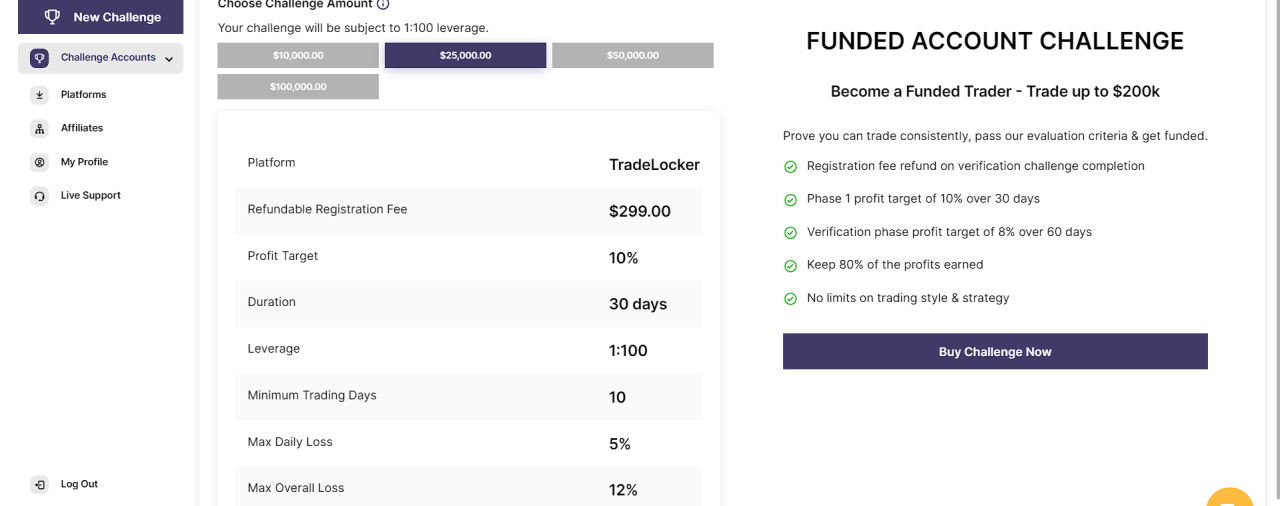The image size is (1280, 506).
Task: Select the $10,000.00 challenge amount
Action: (x=298, y=55)
